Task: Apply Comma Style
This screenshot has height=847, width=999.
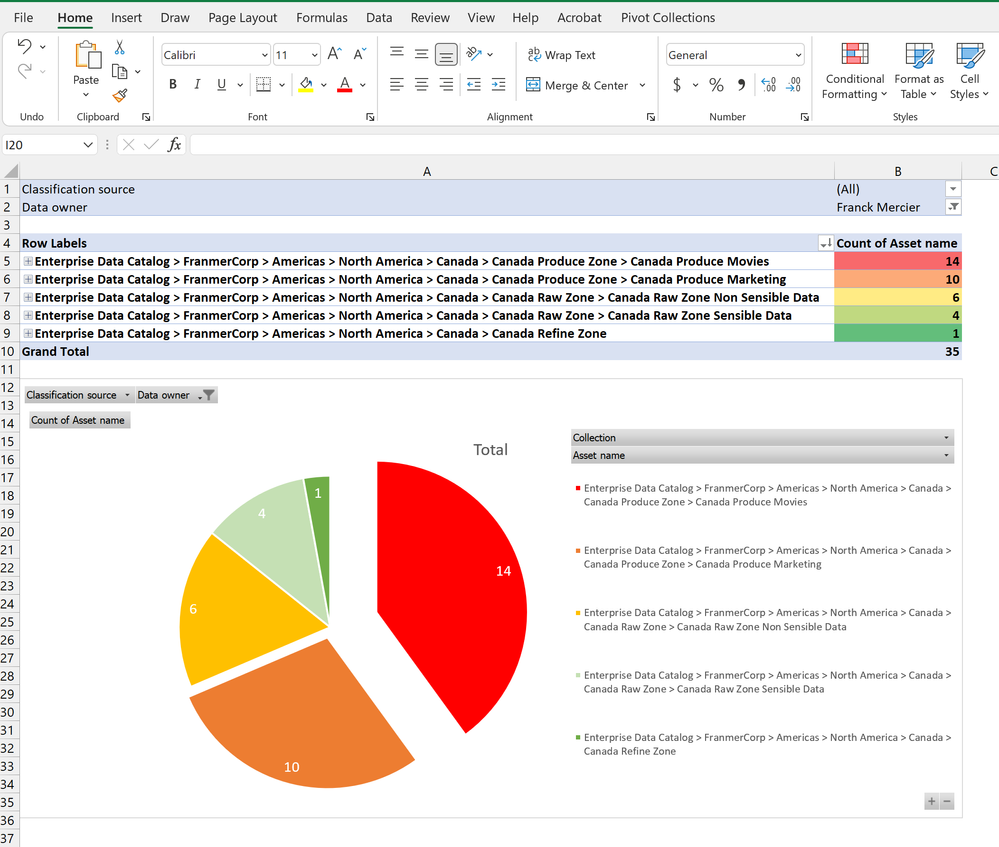Action: tap(741, 84)
